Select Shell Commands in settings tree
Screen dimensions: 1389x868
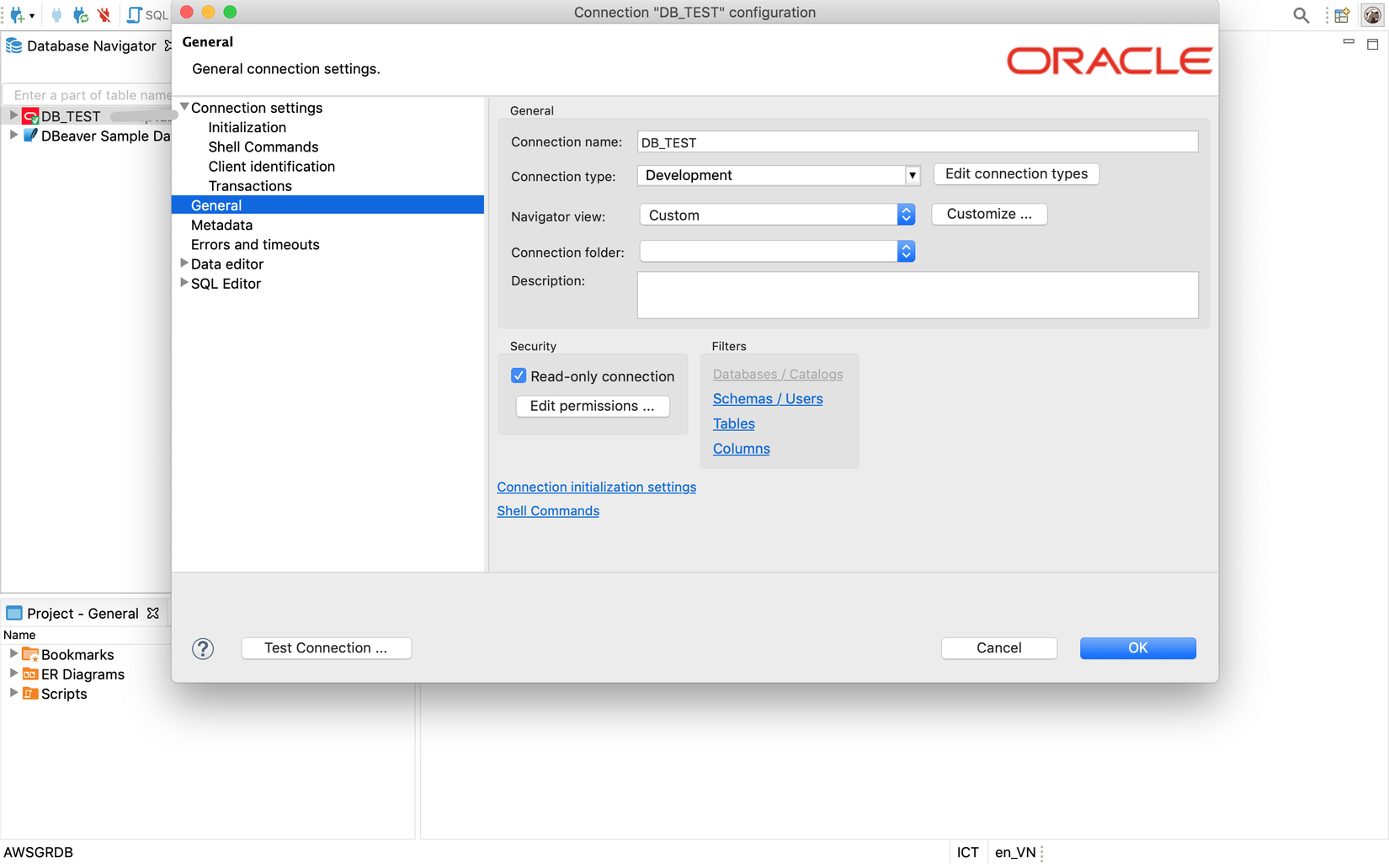tap(263, 146)
